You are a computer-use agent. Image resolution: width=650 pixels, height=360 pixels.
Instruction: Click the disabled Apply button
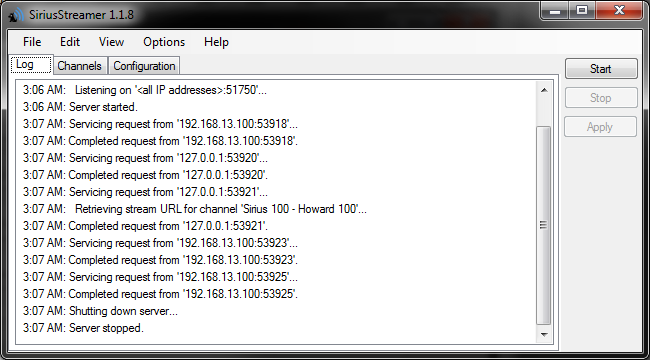[600, 126]
